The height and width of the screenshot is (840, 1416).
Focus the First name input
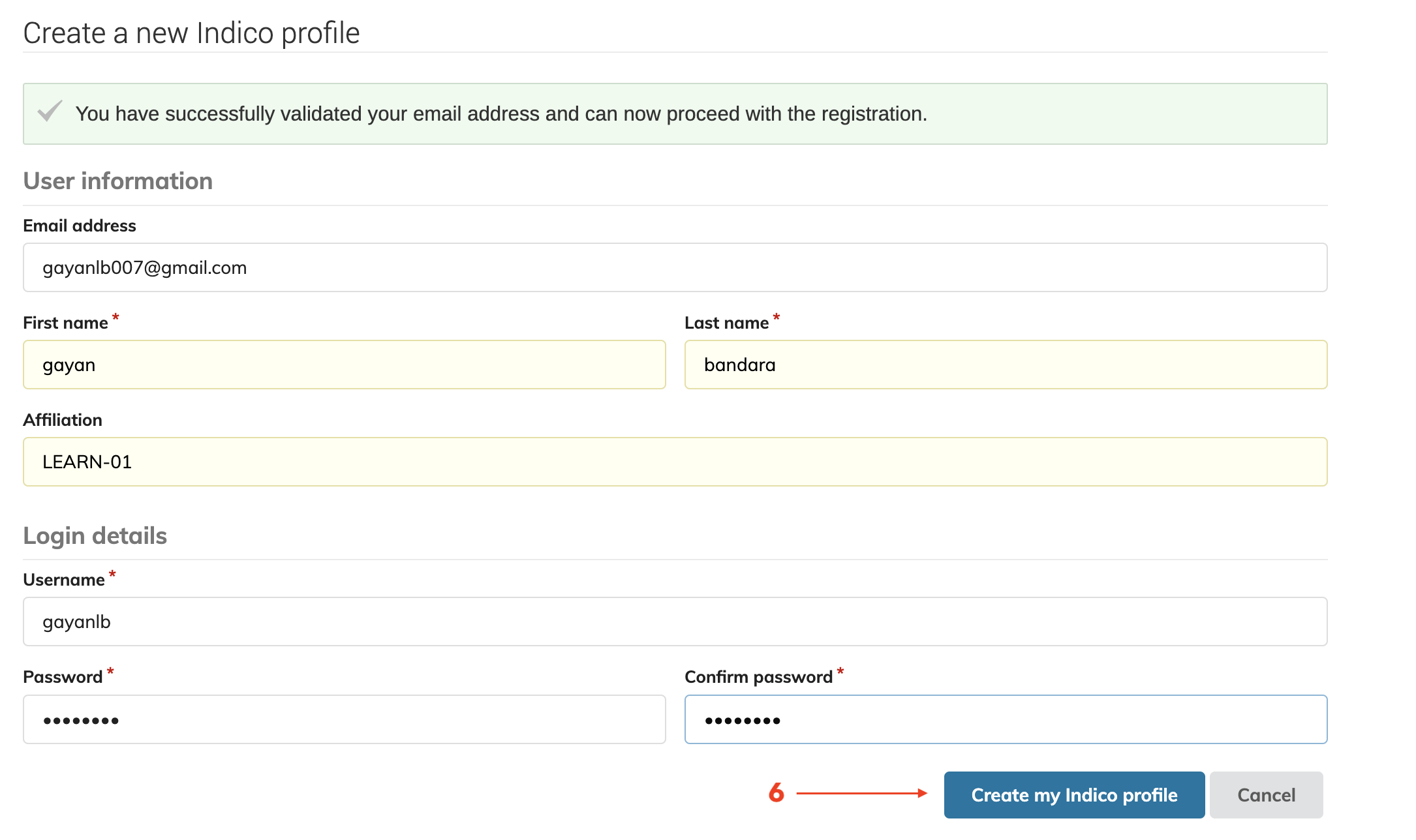pyautogui.click(x=344, y=365)
